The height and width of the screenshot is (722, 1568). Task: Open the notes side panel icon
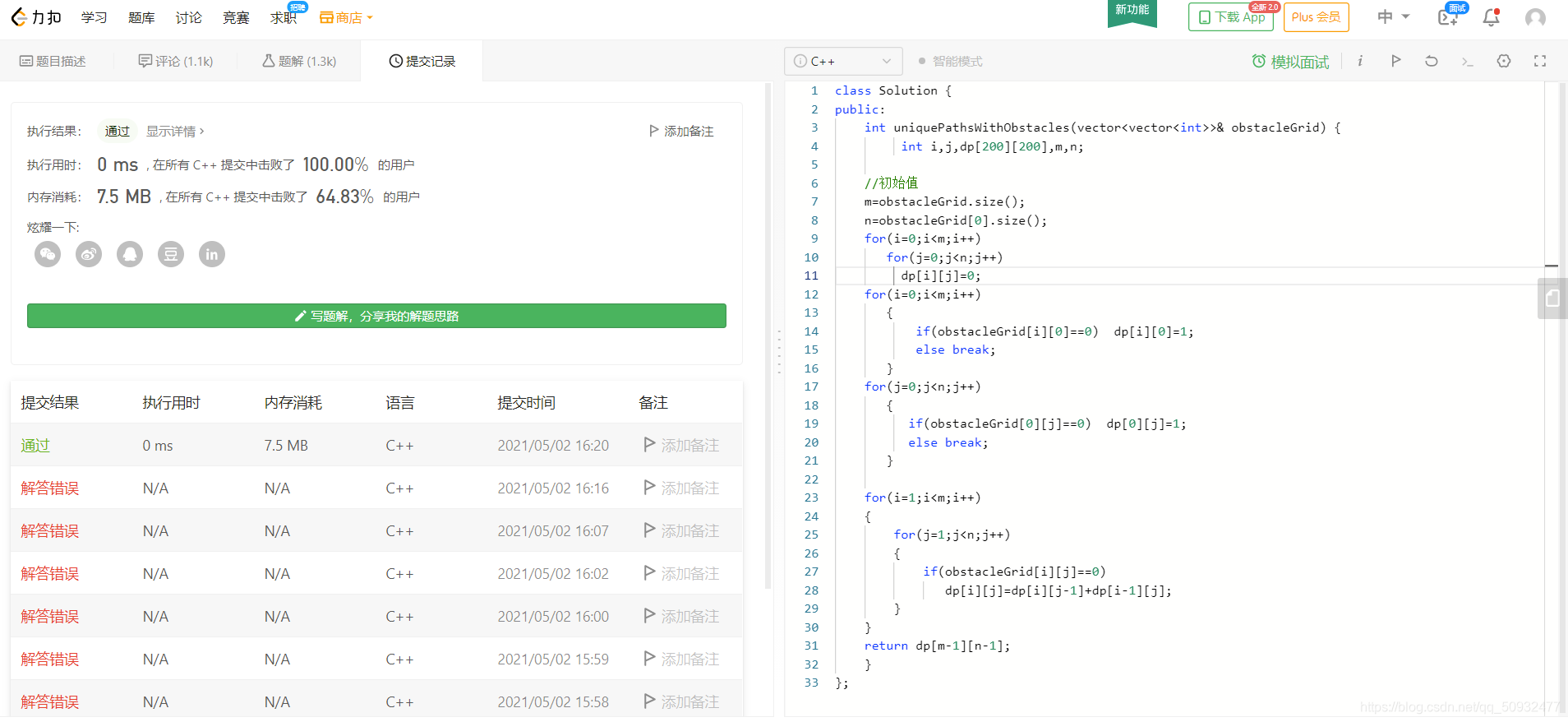pyautogui.click(x=1552, y=298)
